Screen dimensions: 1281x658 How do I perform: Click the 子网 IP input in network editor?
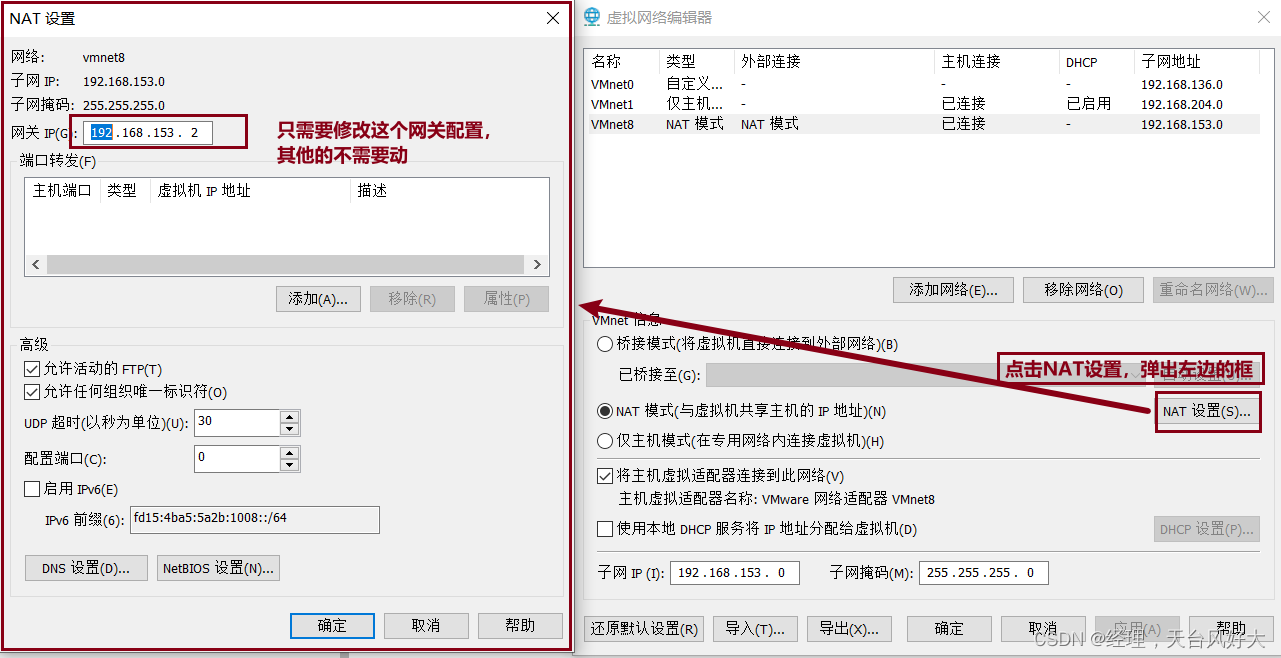click(735, 573)
